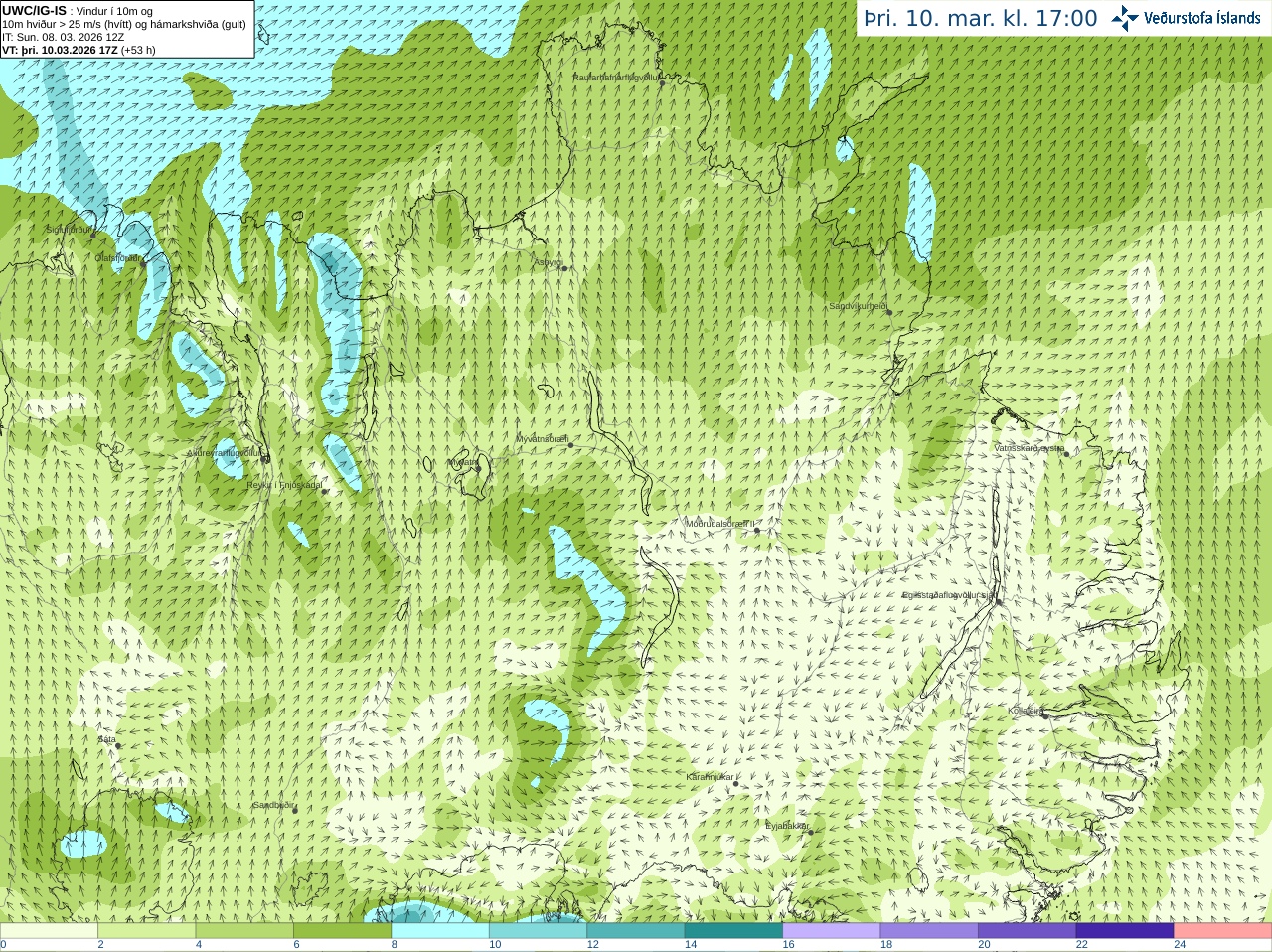Viewport: 1272px width, 952px height.
Task: Click the 10–12 m/s legend swatch
Action: coord(538,930)
